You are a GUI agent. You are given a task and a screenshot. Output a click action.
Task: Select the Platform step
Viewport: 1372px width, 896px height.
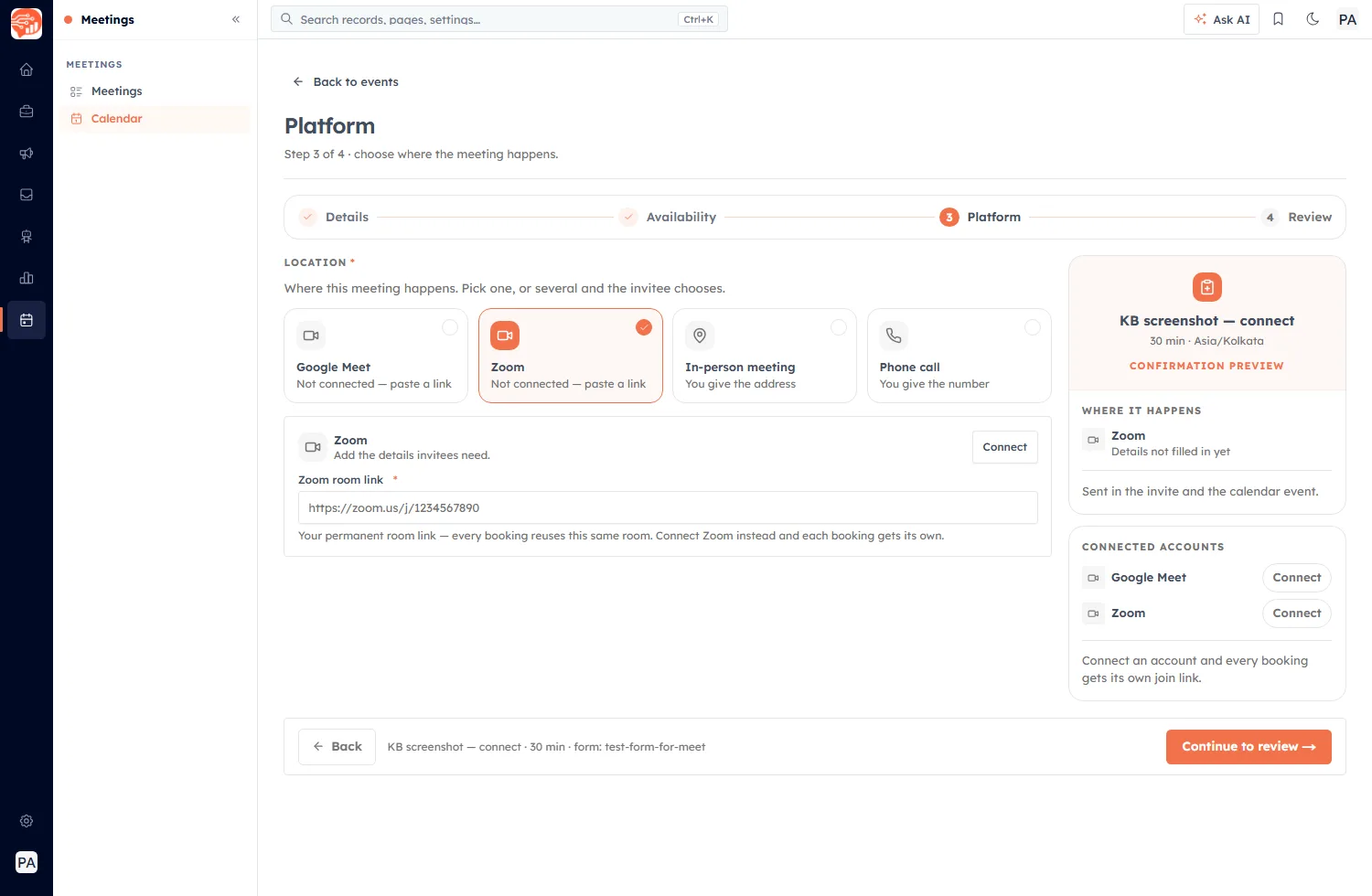tap(981, 218)
